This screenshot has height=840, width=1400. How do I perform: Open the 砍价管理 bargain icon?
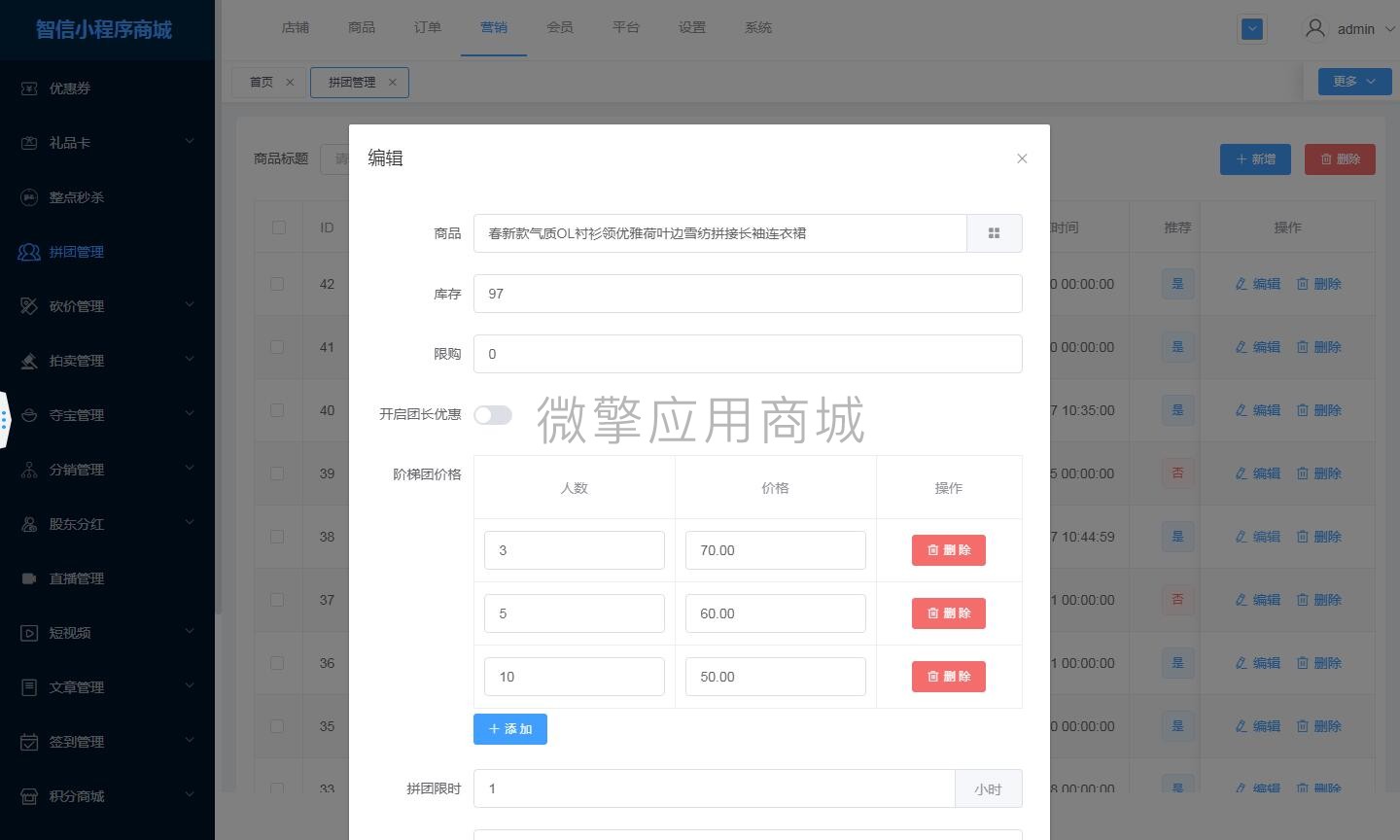(x=29, y=306)
